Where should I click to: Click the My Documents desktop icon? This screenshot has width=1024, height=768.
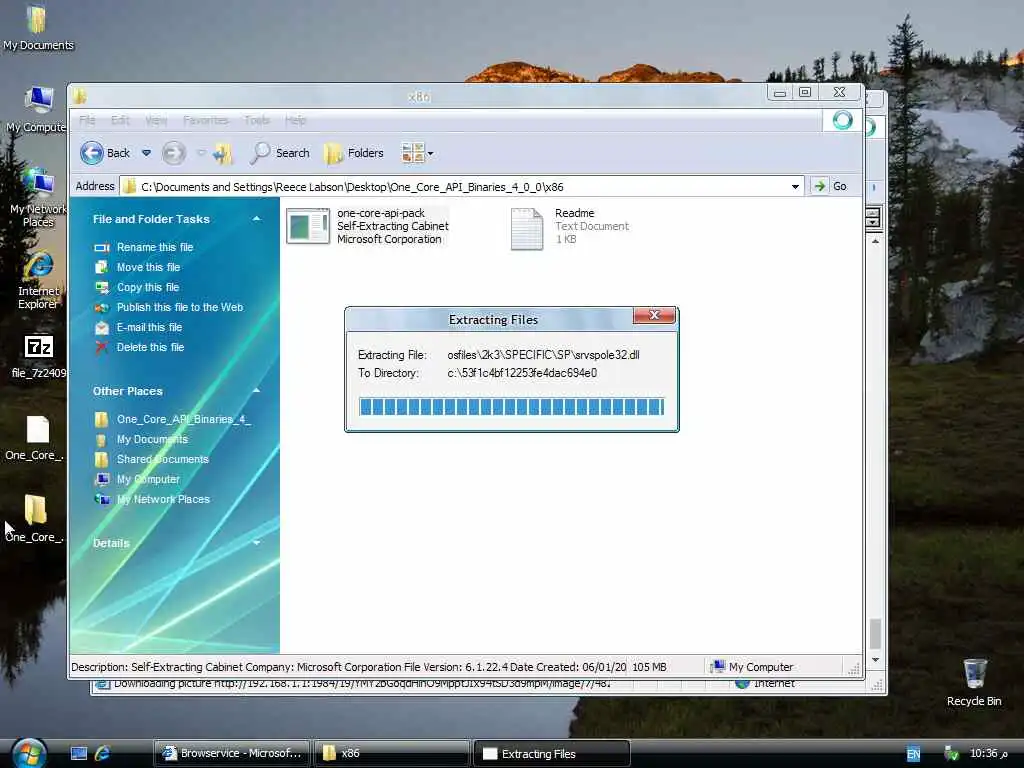(x=37, y=27)
